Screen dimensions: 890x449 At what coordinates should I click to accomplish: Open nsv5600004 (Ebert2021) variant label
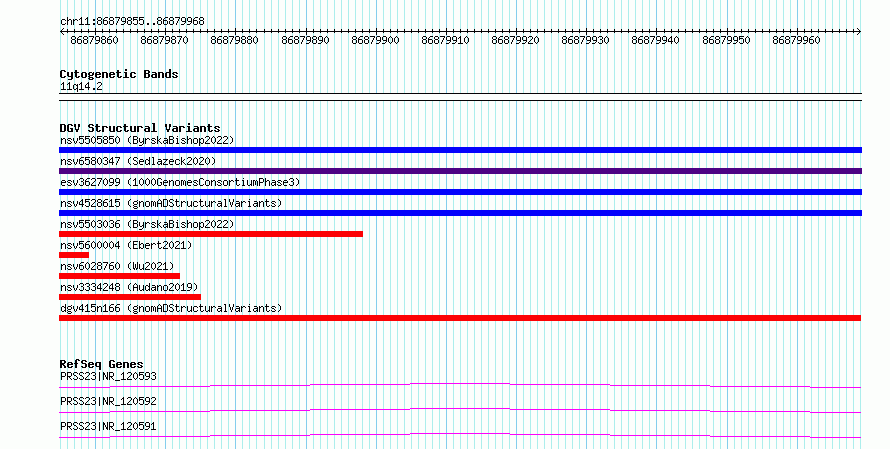point(126,245)
